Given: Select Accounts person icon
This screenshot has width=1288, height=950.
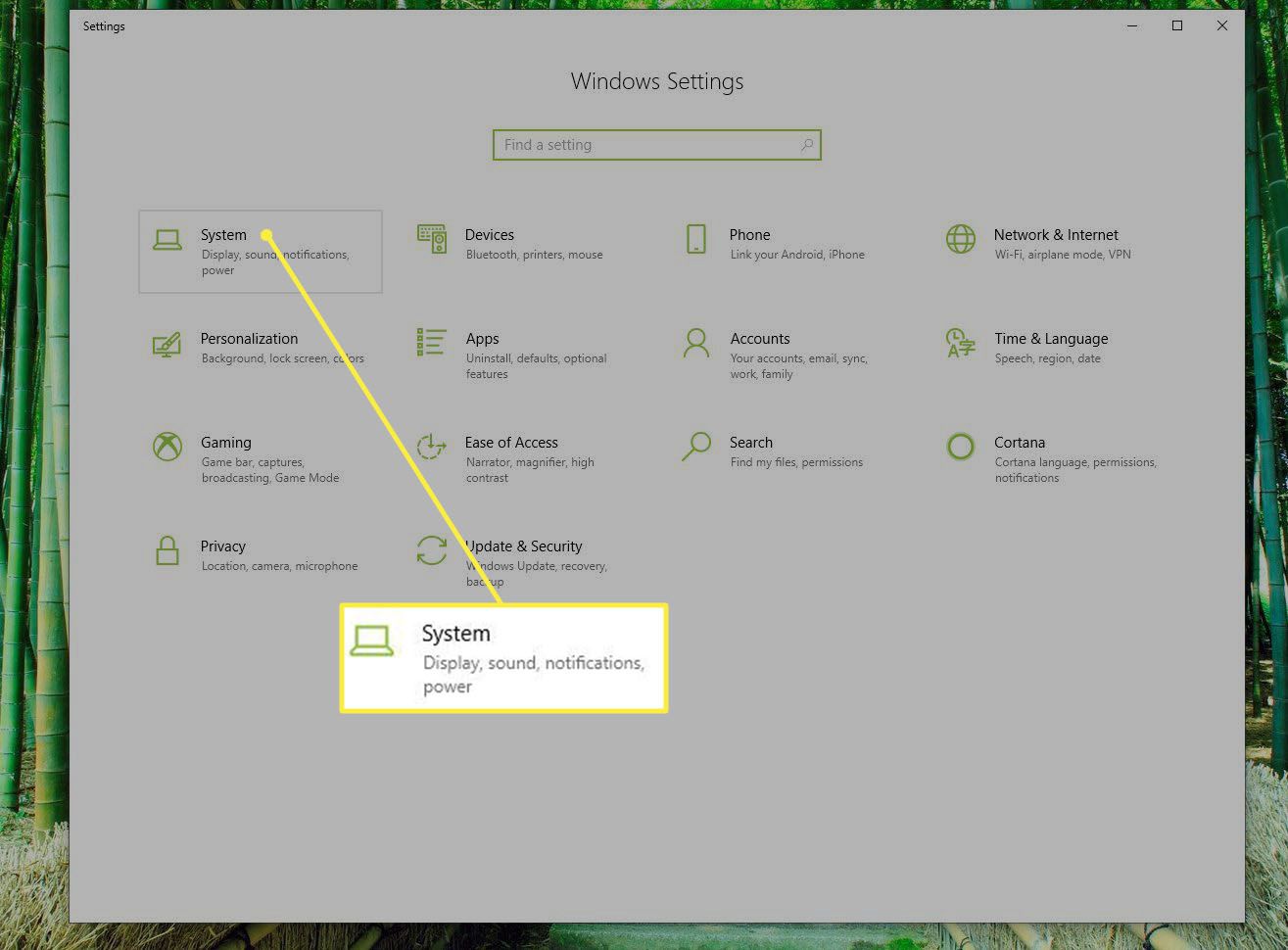Looking at the screenshot, I should point(696,343).
